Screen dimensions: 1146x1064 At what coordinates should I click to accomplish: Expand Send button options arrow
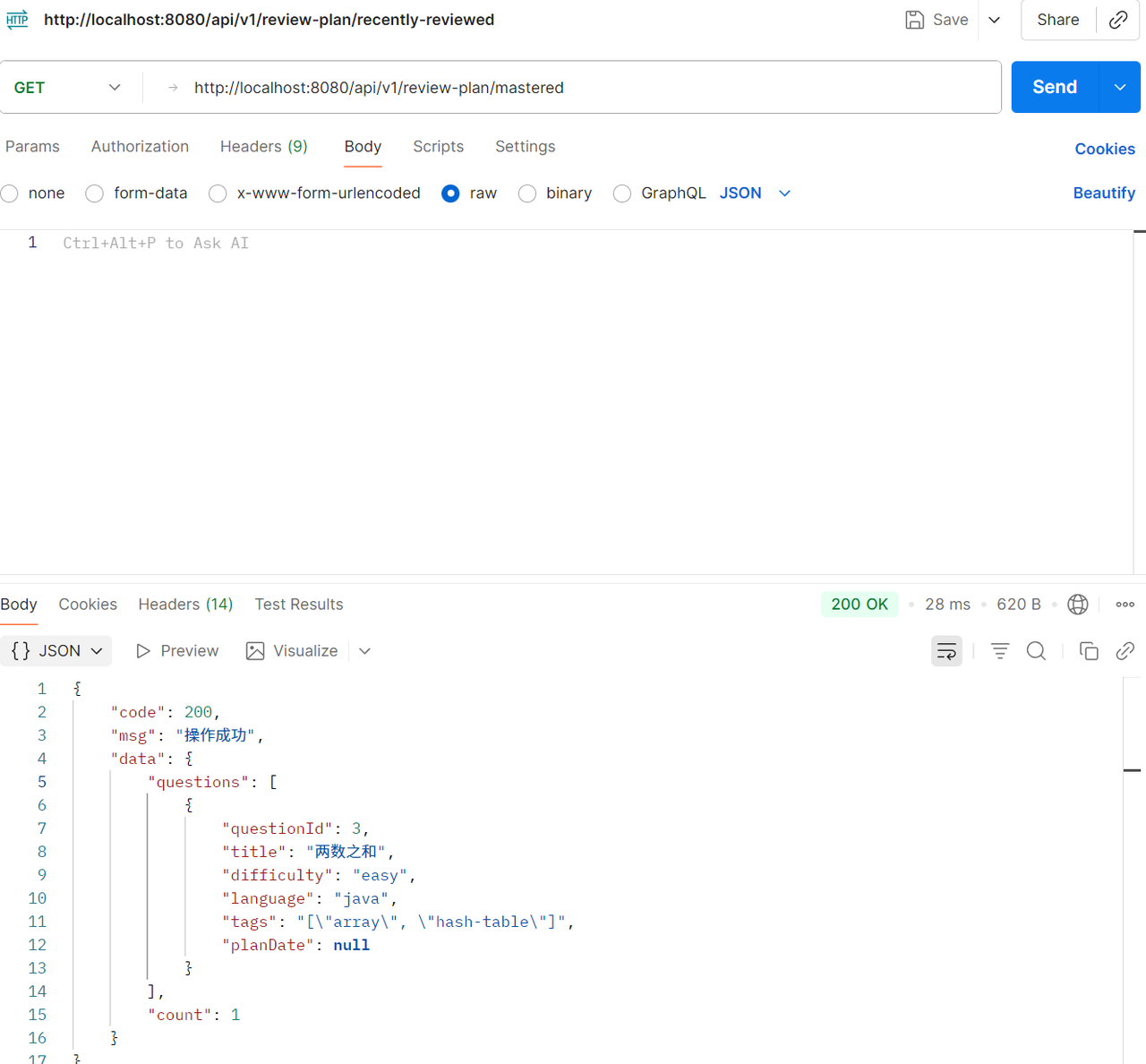click(1120, 87)
